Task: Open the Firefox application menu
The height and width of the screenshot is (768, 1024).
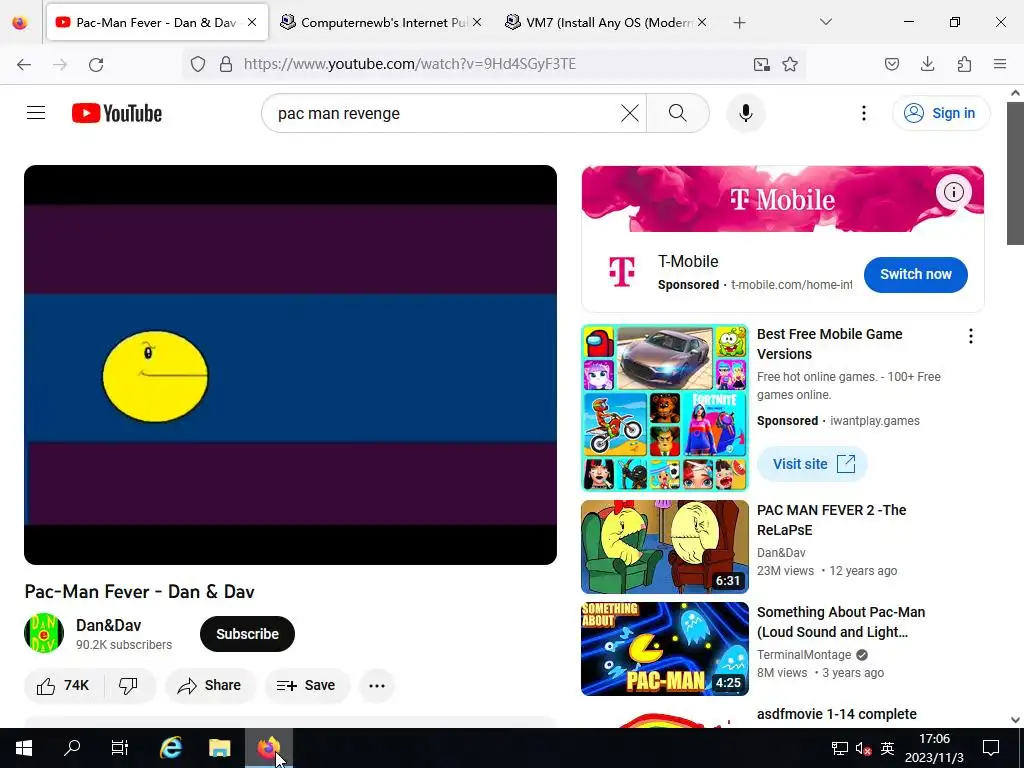Action: click(1000, 64)
